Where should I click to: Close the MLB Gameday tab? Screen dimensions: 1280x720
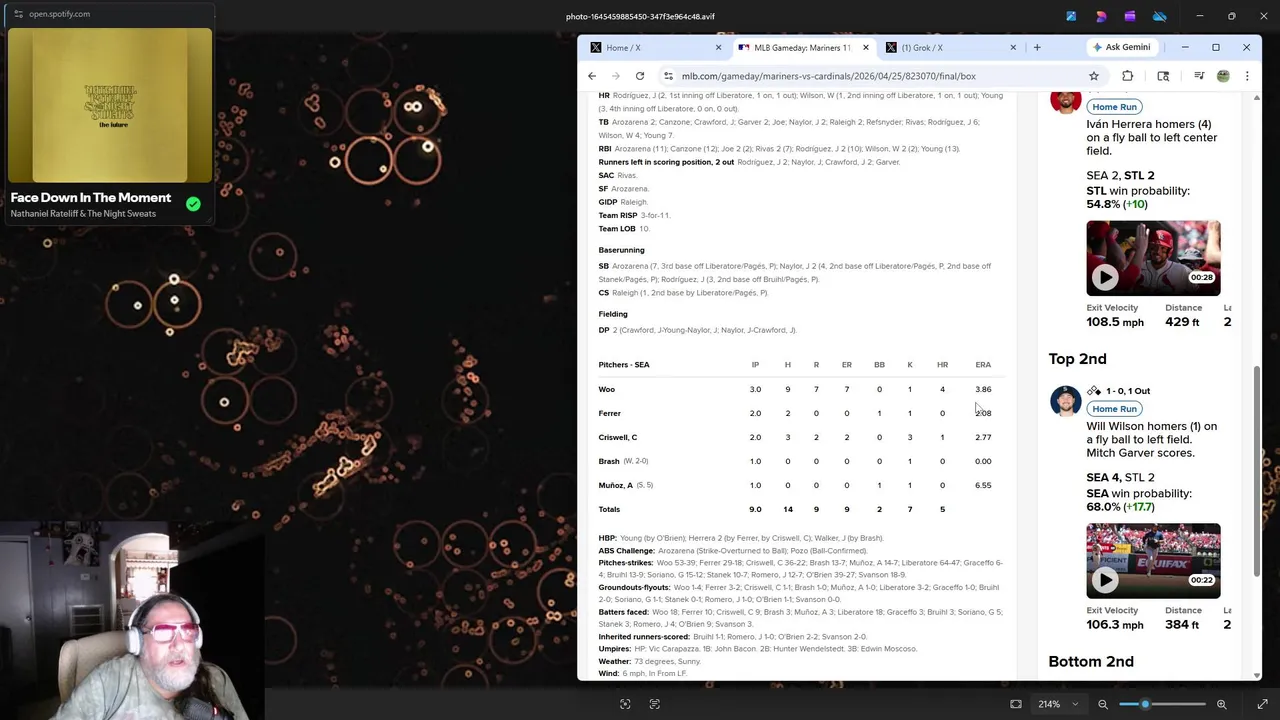[865, 47]
